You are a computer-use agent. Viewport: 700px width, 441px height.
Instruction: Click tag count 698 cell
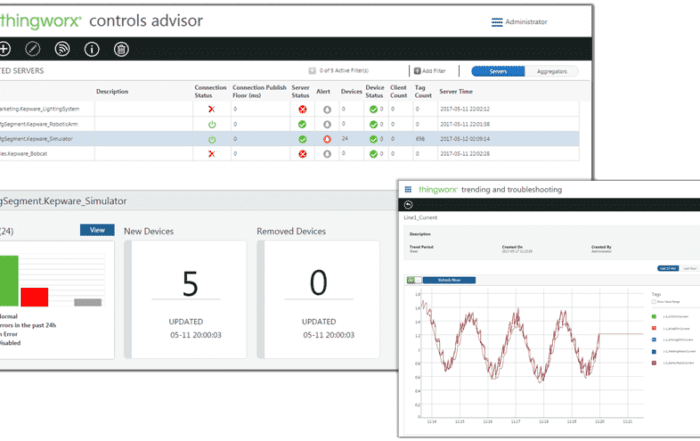tap(420, 139)
